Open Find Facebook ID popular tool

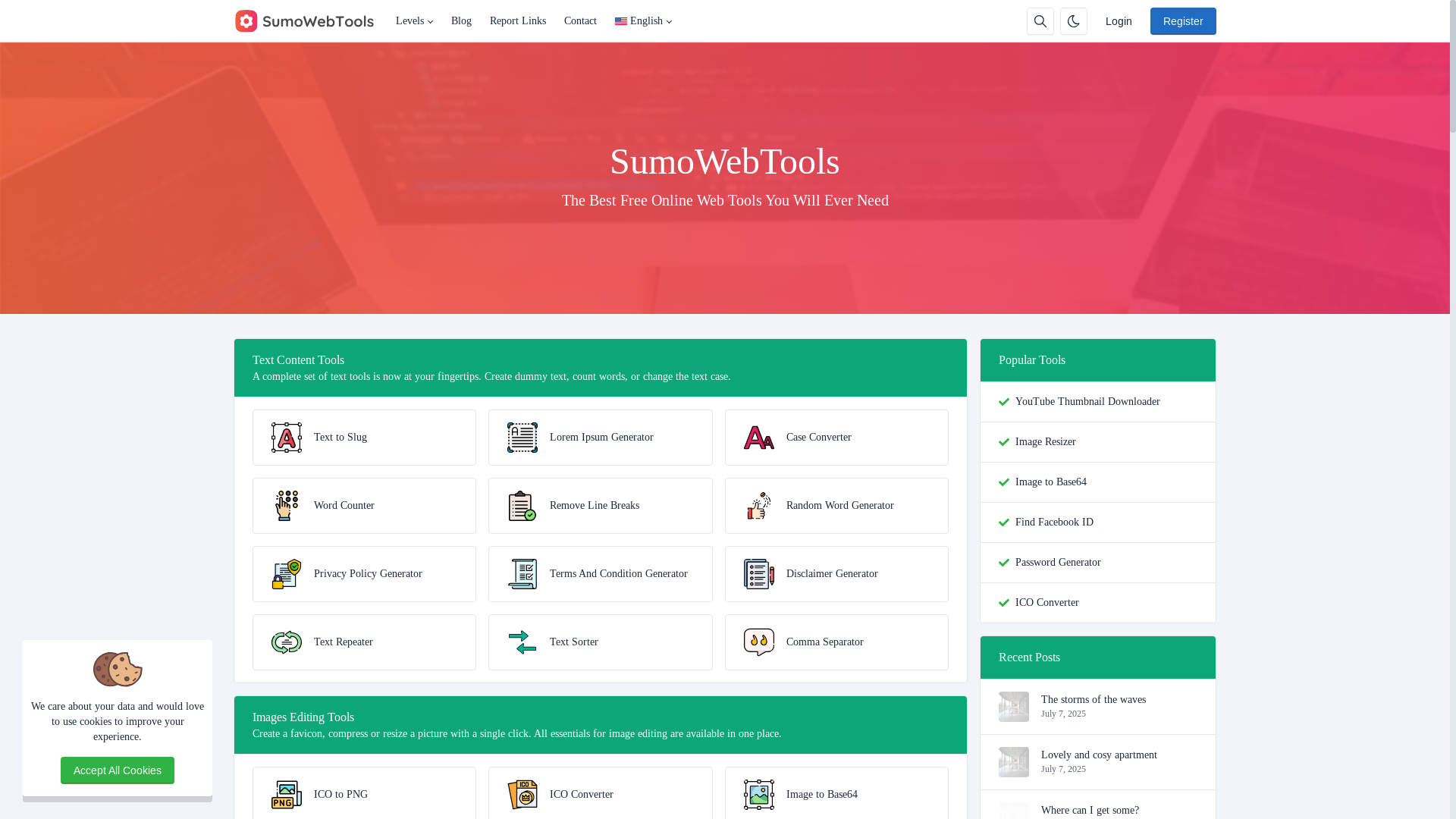(x=1054, y=522)
